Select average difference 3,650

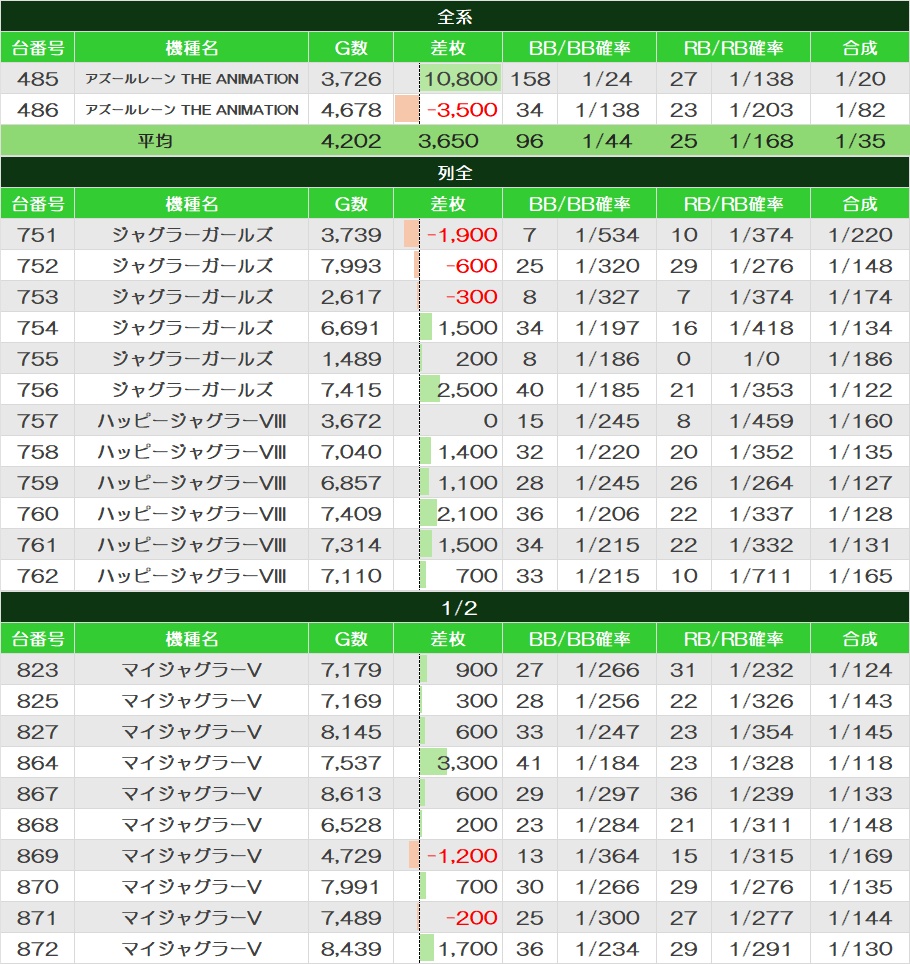click(x=448, y=141)
